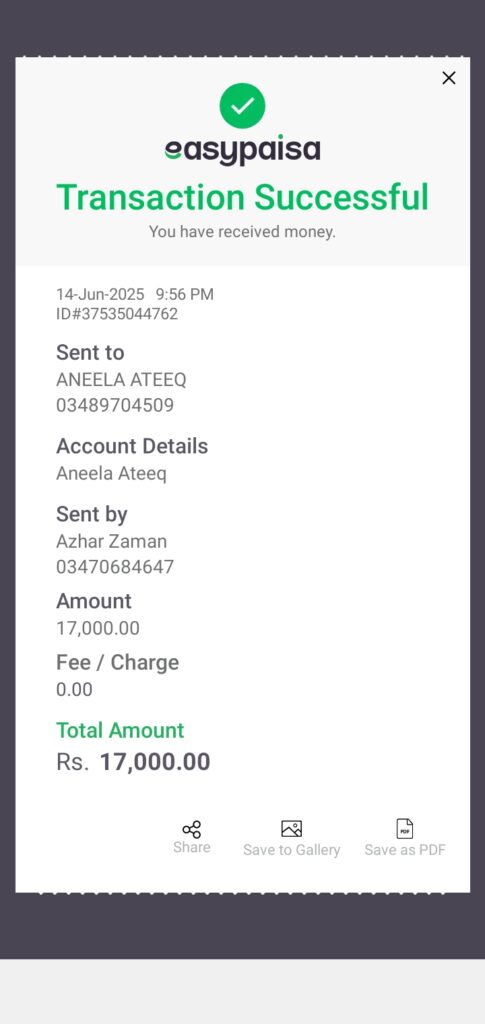This screenshot has width=485, height=1024.
Task: Tap recipient name ANEELA ATEEQ
Action: 121,379
